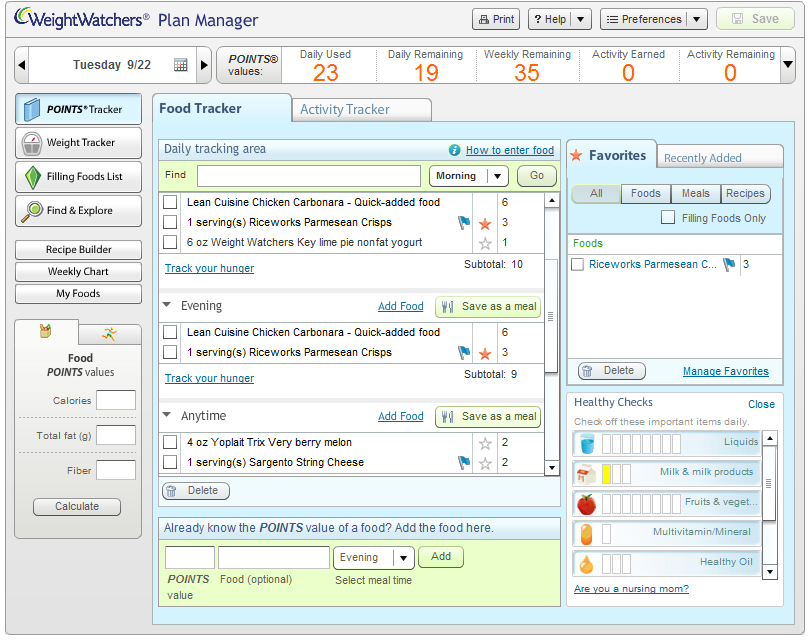Click the info icon beside How to enter food
Image resolution: width=809 pixels, height=641 pixels.
[x=455, y=150]
